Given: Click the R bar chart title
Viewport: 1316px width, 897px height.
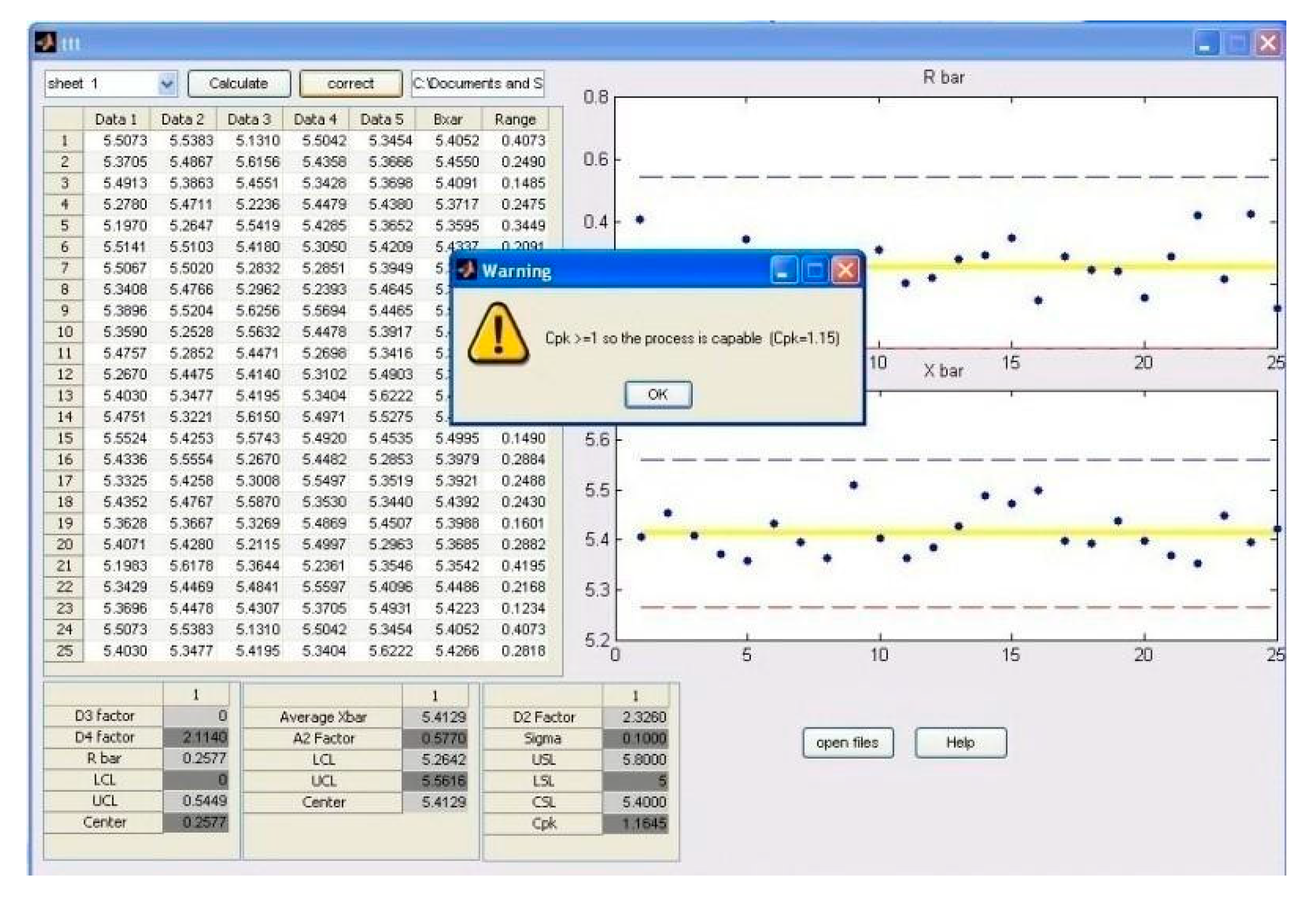Looking at the screenshot, I should [x=944, y=77].
